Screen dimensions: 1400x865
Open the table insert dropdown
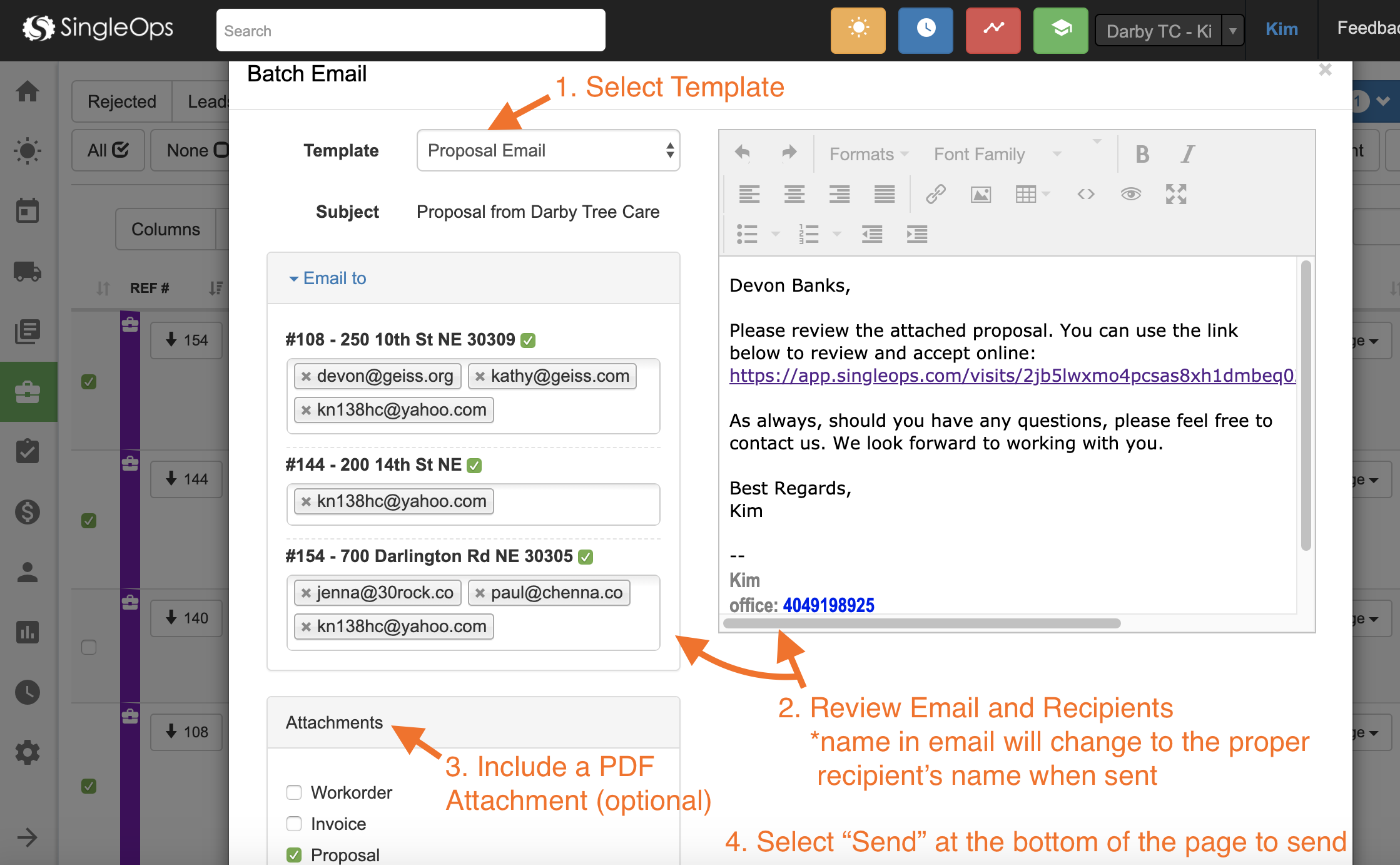point(1032,194)
